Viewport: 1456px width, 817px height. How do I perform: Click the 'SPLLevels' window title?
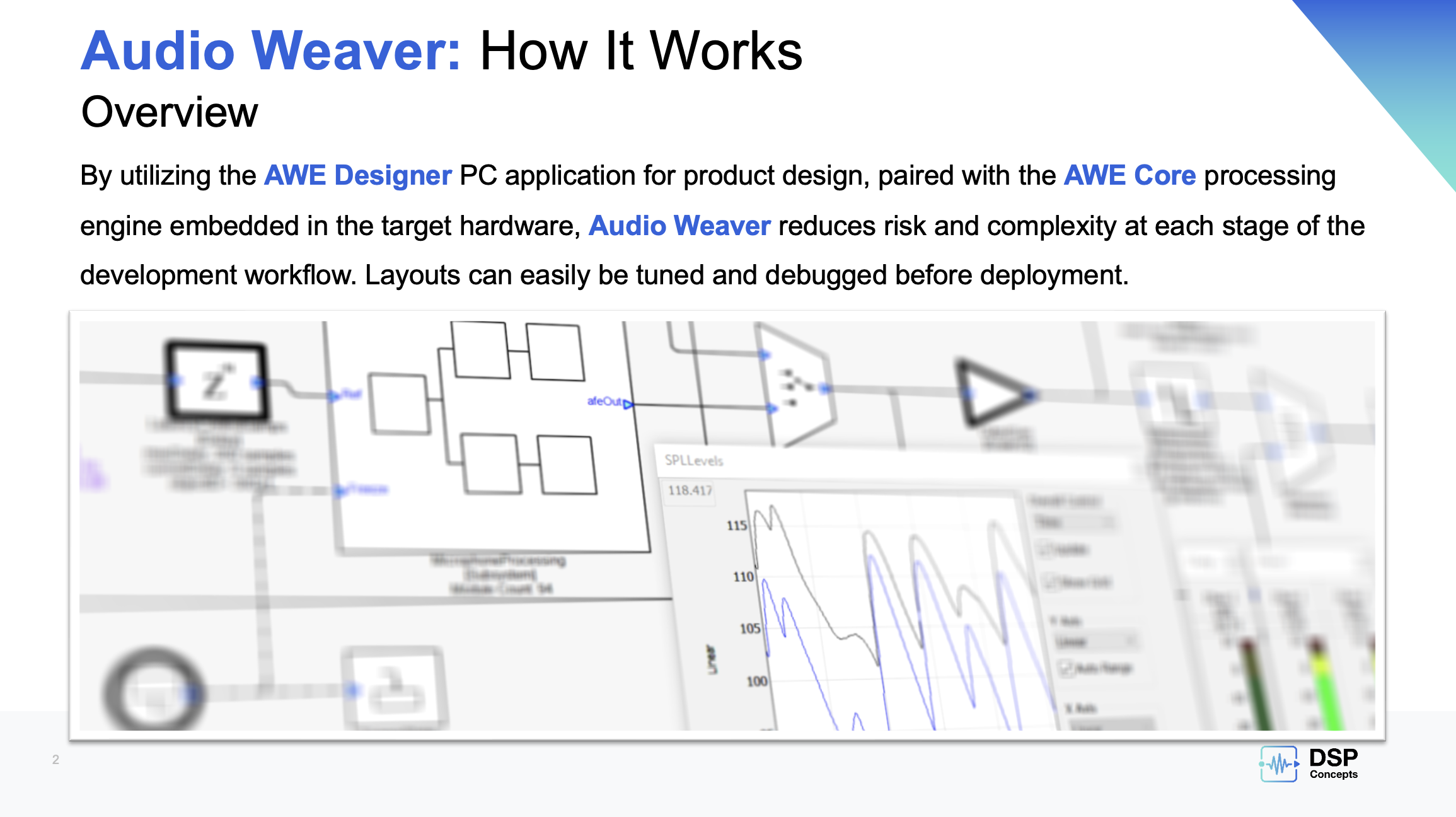click(x=694, y=461)
